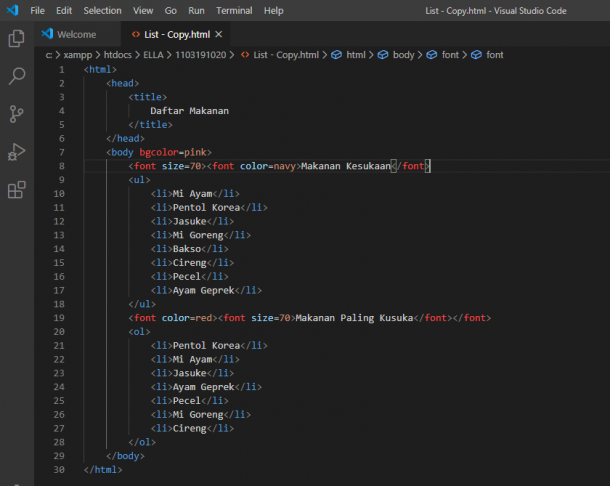Open the Terminal menu
This screenshot has height=486, width=610.
pos(234,11)
